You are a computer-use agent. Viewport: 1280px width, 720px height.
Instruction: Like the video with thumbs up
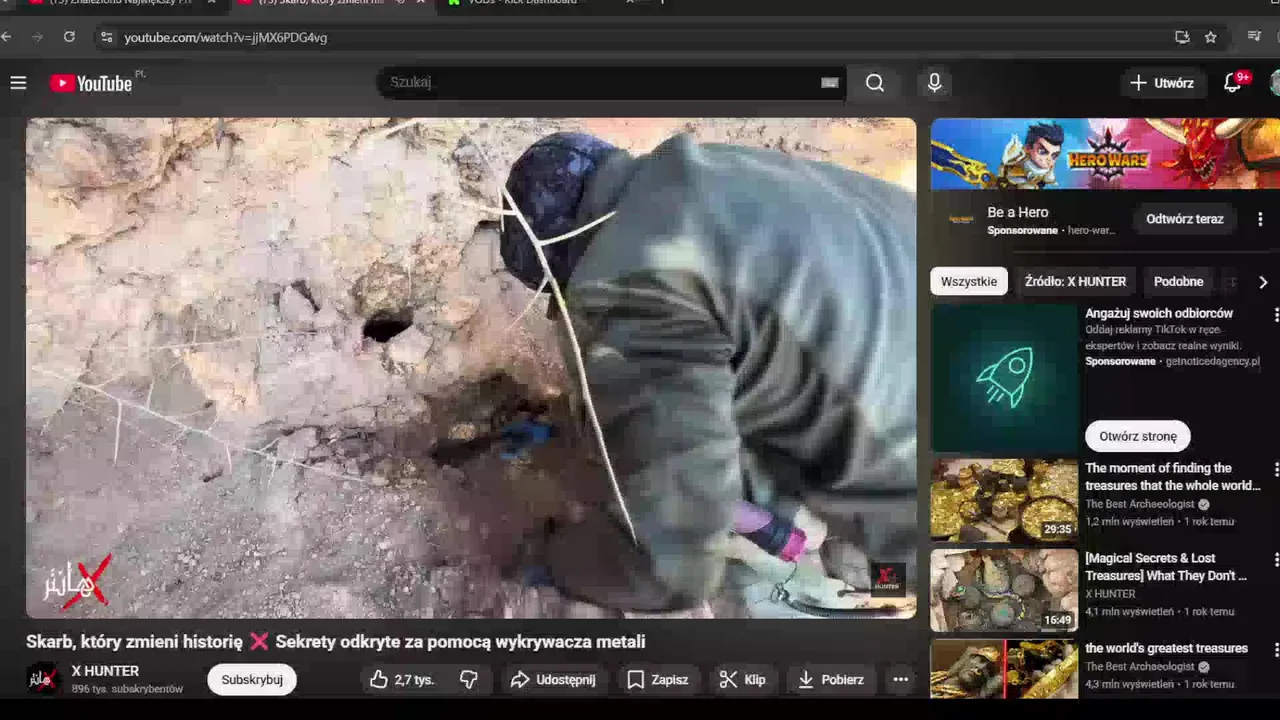pyautogui.click(x=401, y=680)
